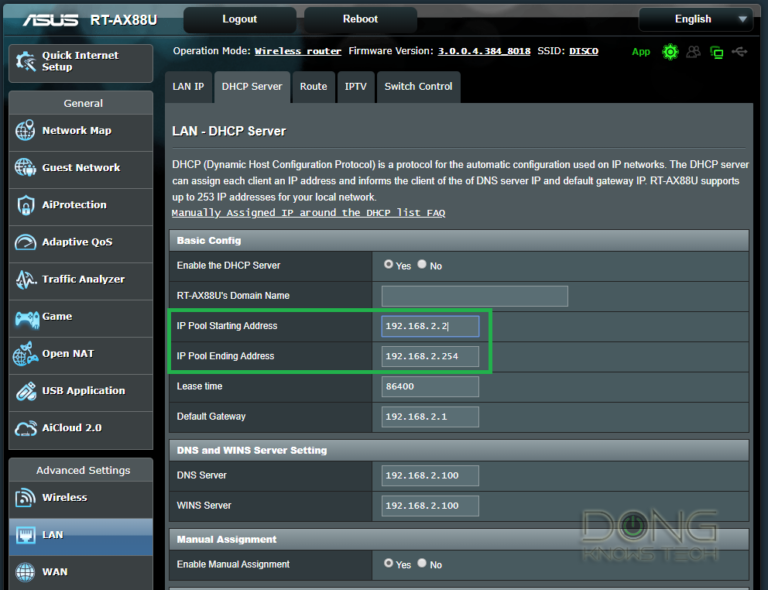
Task: Click the Logout button
Action: tap(239, 19)
